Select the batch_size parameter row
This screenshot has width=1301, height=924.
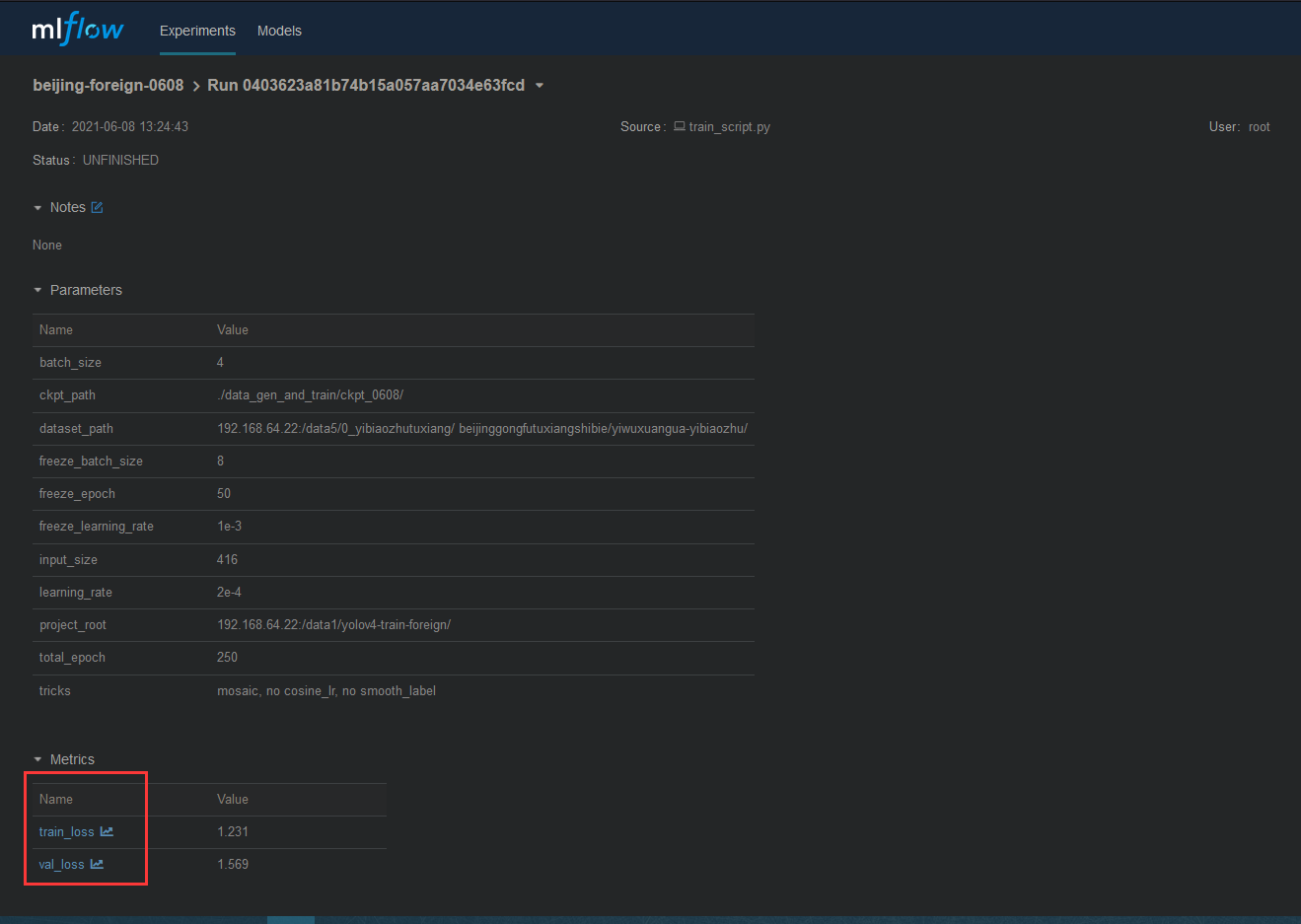point(296,362)
